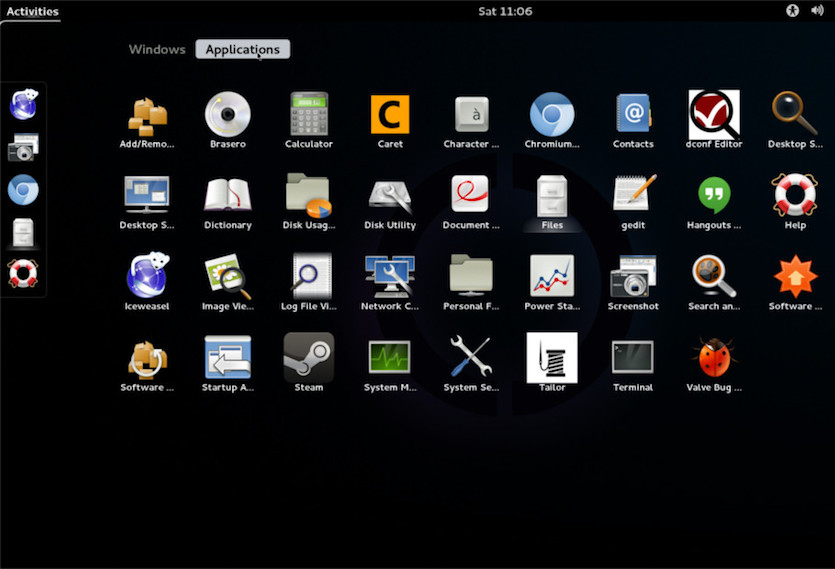The height and width of the screenshot is (569, 835).
Task: Open Software Sources orange star icon
Action: tap(795, 282)
